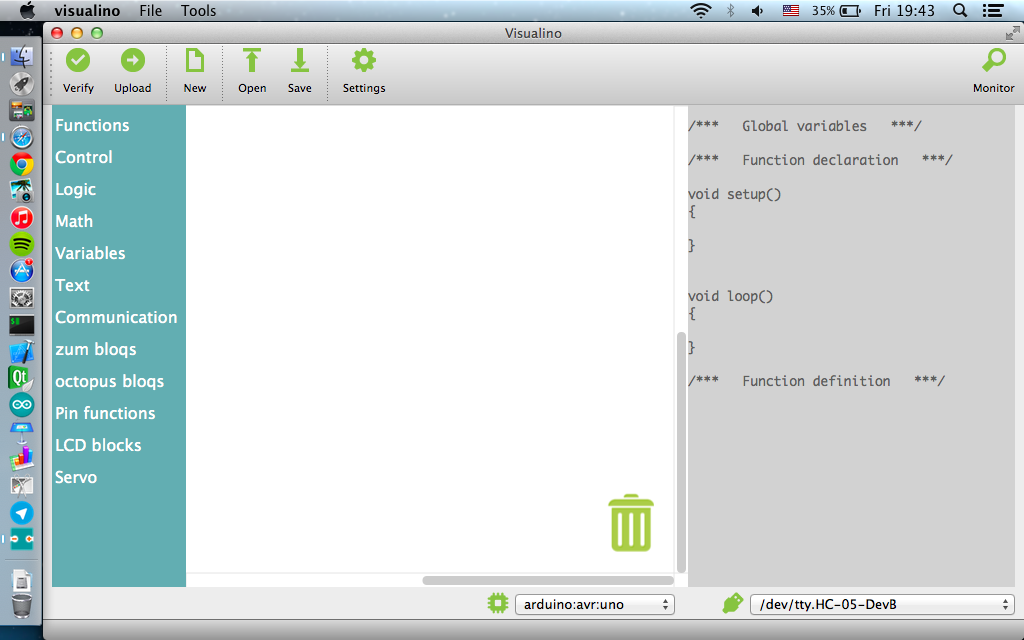This screenshot has height=640, width=1024.
Task: Open Spotlight search in menu bar
Action: (960, 10)
